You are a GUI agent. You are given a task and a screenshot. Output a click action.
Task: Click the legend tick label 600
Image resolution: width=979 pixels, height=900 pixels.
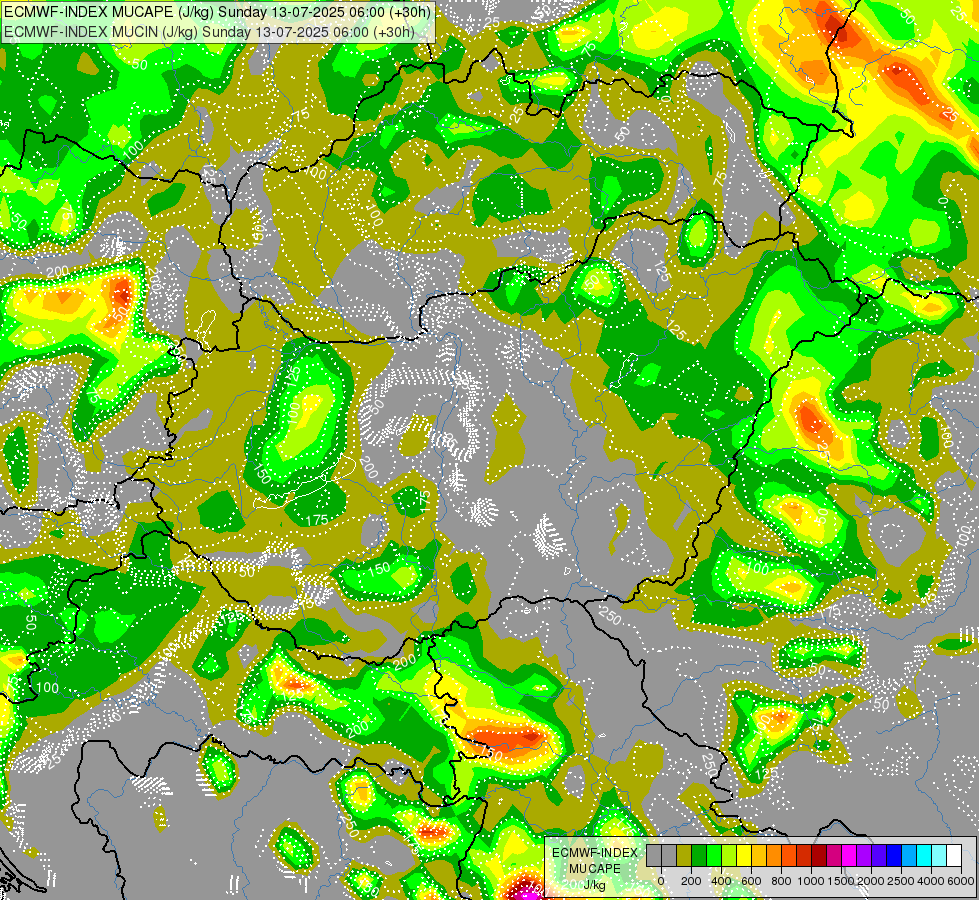(751, 881)
